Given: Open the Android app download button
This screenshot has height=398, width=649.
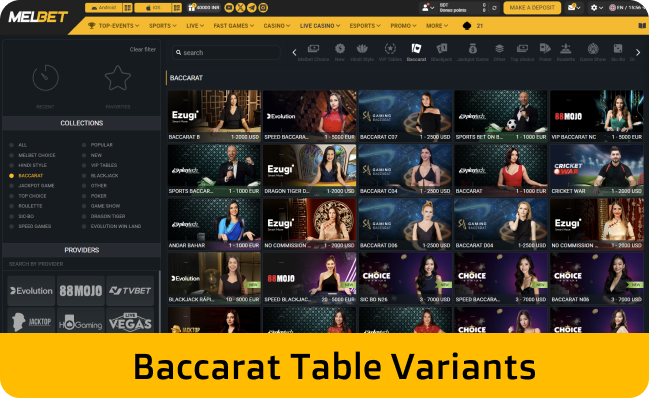Looking at the screenshot, I should tap(103, 7).
